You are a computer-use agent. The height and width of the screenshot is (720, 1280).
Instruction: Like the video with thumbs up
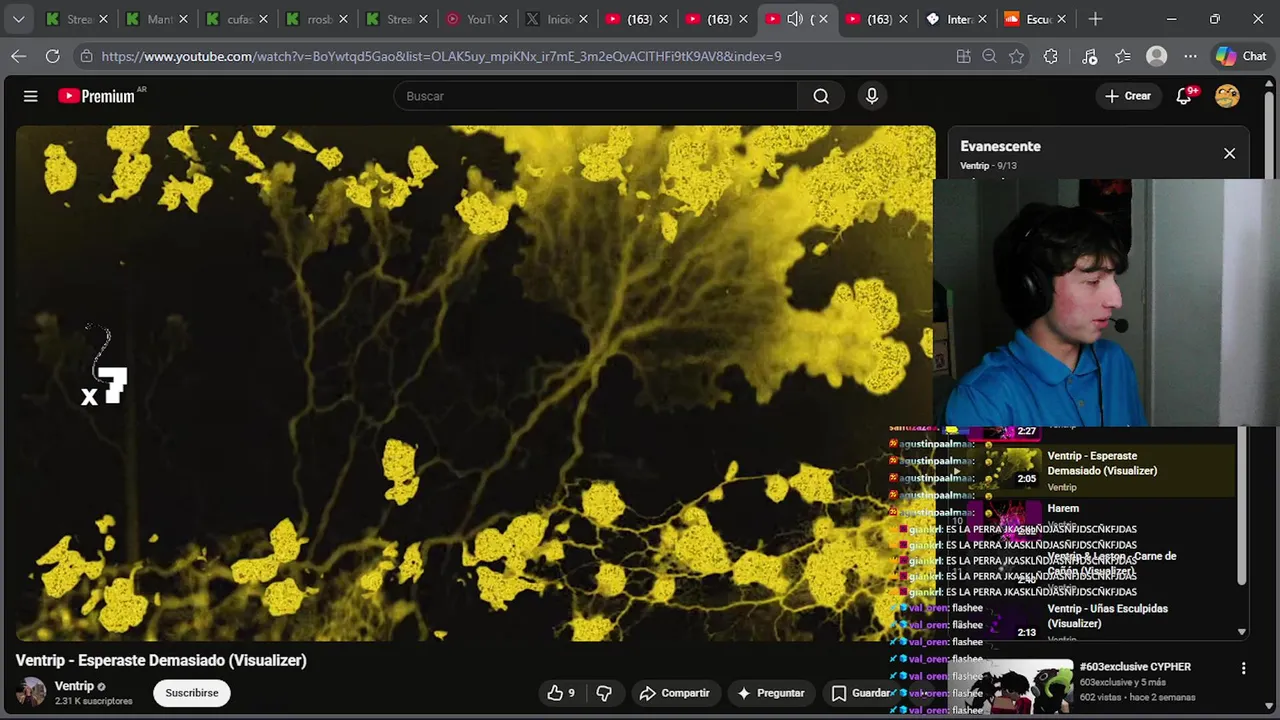click(x=561, y=693)
